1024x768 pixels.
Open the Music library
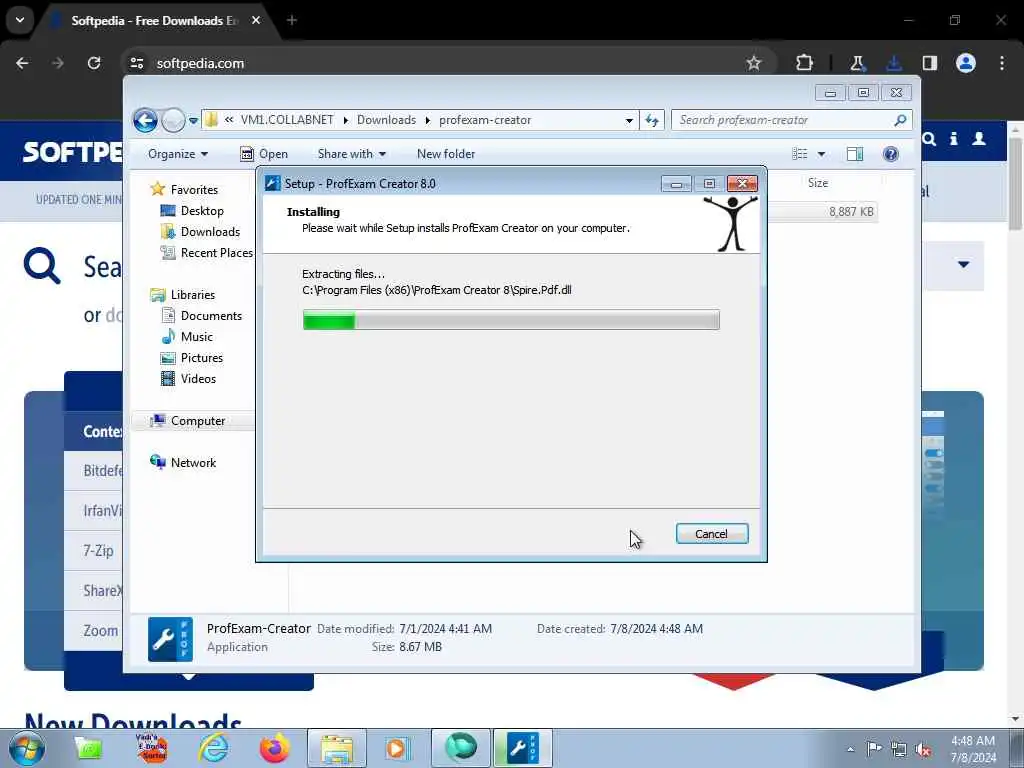click(x=197, y=336)
